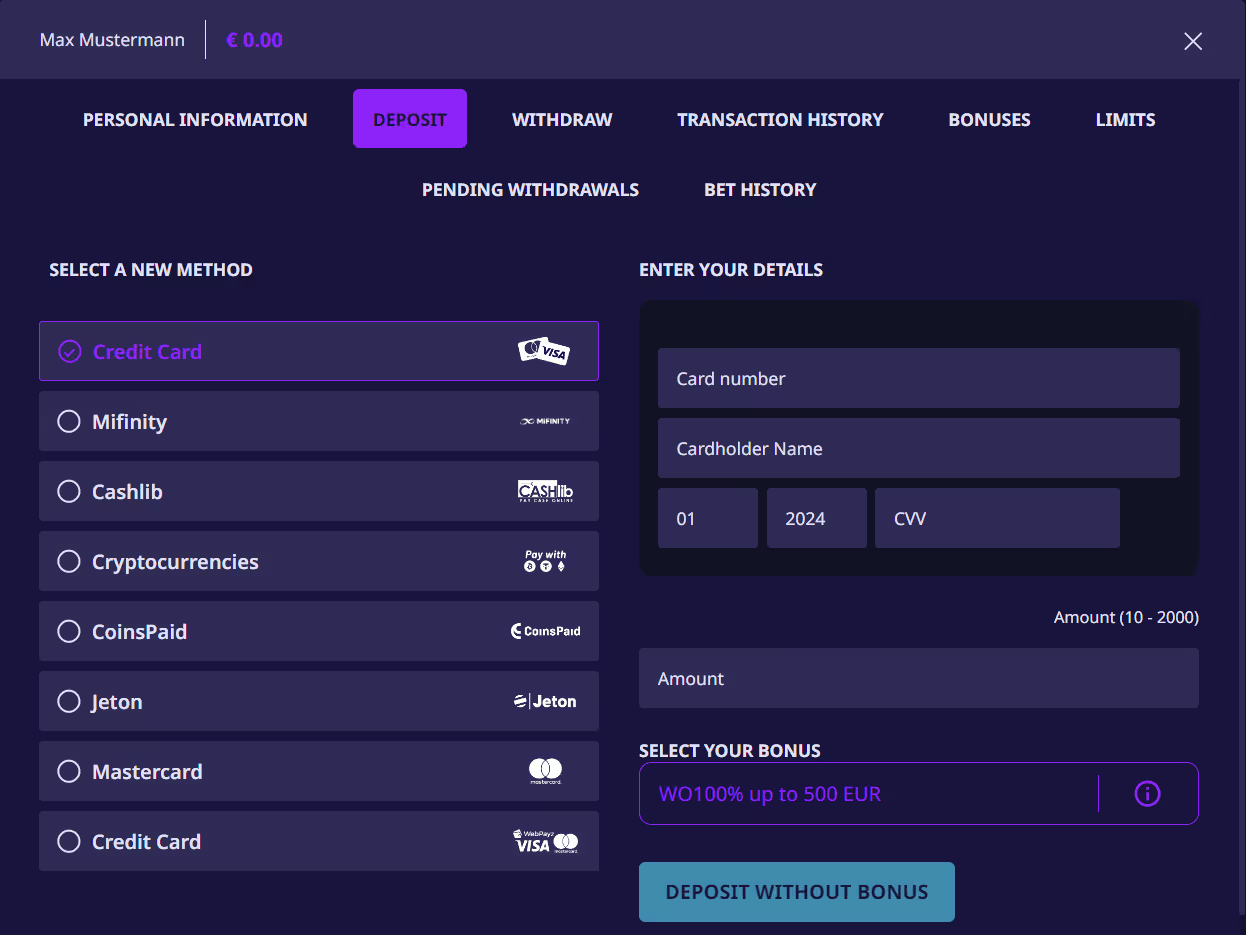Image resolution: width=1246 pixels, height=935 pixels.
Task: Click the CoinsPaid logo icon
Action: pos(545,631)
